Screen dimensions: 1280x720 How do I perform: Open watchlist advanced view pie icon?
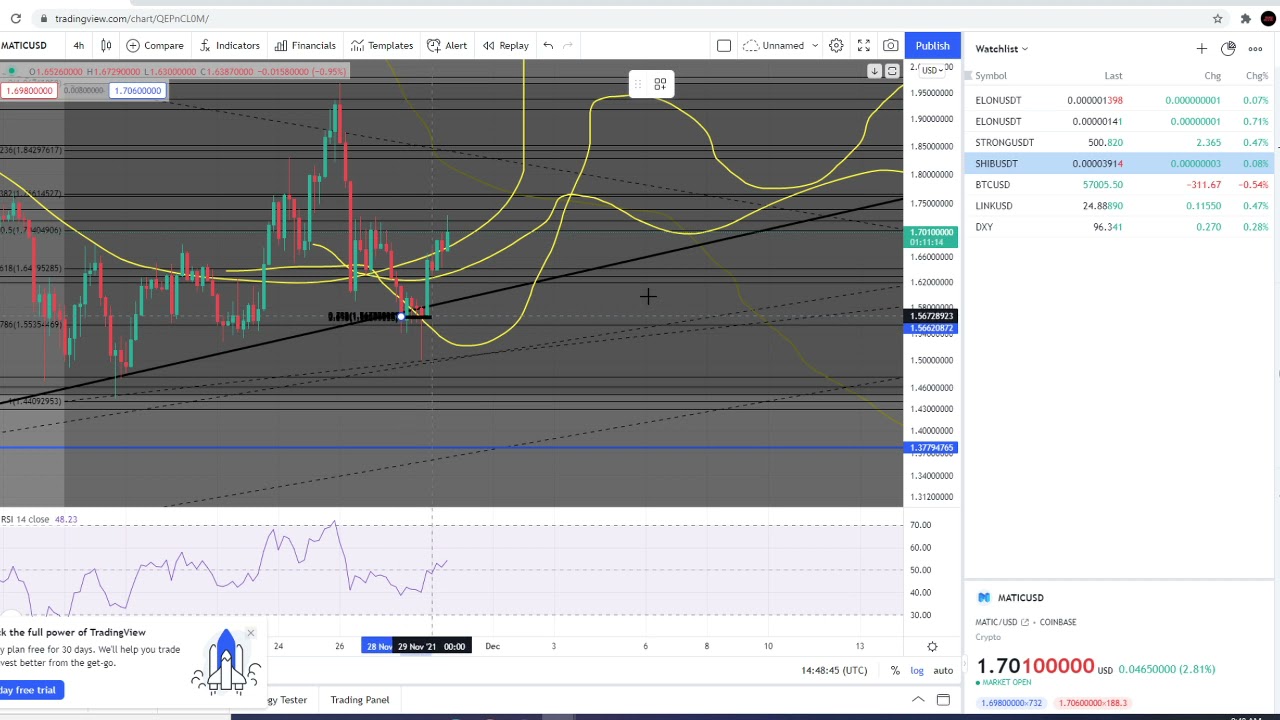click(x=1228, y=48)
